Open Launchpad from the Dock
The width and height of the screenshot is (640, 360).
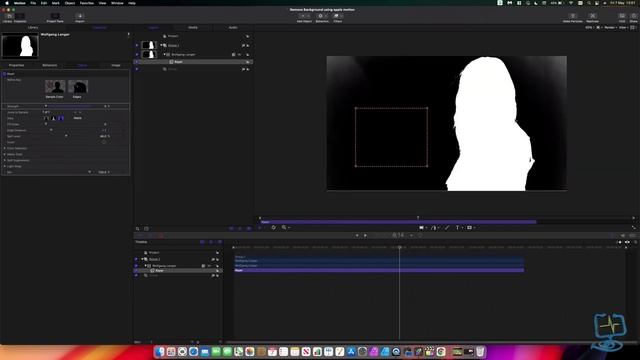point(171,352)
